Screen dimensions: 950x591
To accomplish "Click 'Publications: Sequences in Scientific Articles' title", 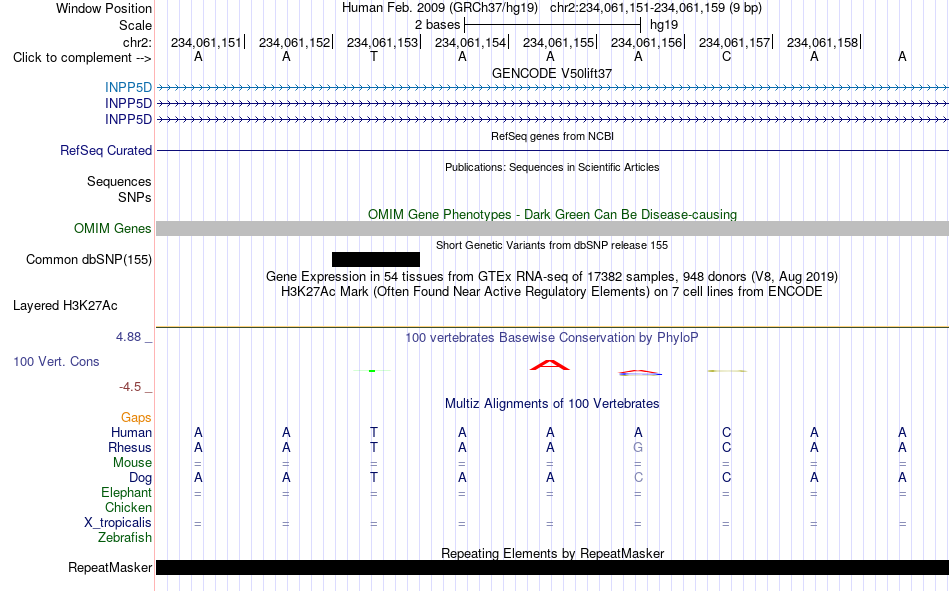I will coord(552,167).
